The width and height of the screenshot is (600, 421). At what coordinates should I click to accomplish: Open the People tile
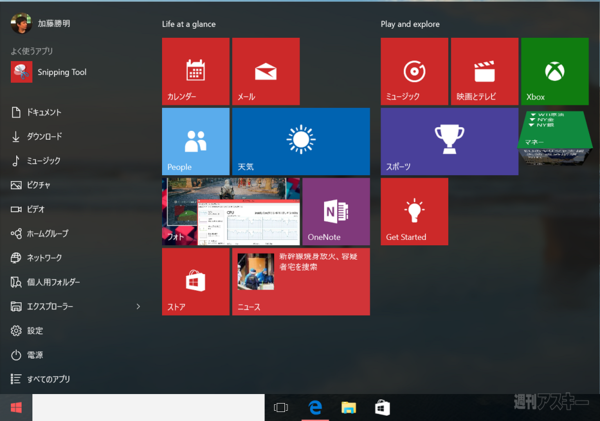click(x=196, y=141)
